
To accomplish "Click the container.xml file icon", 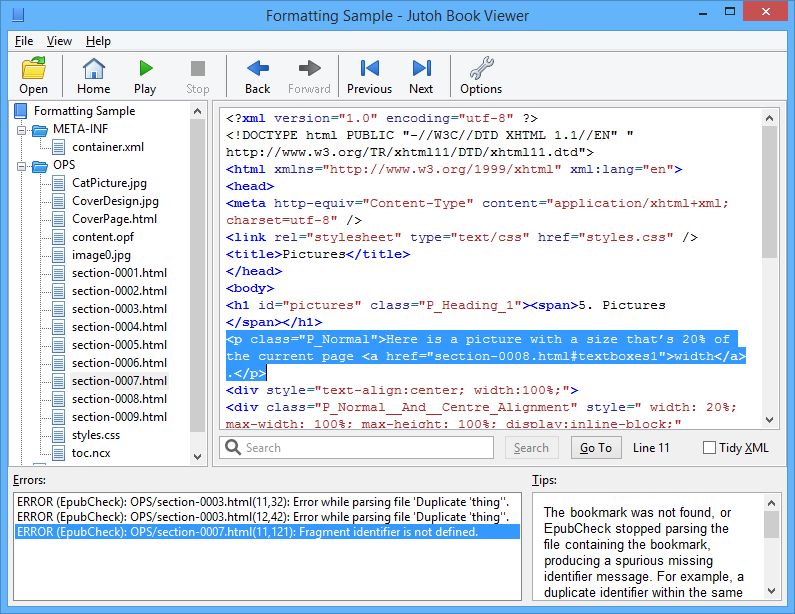I will point(59,147).
